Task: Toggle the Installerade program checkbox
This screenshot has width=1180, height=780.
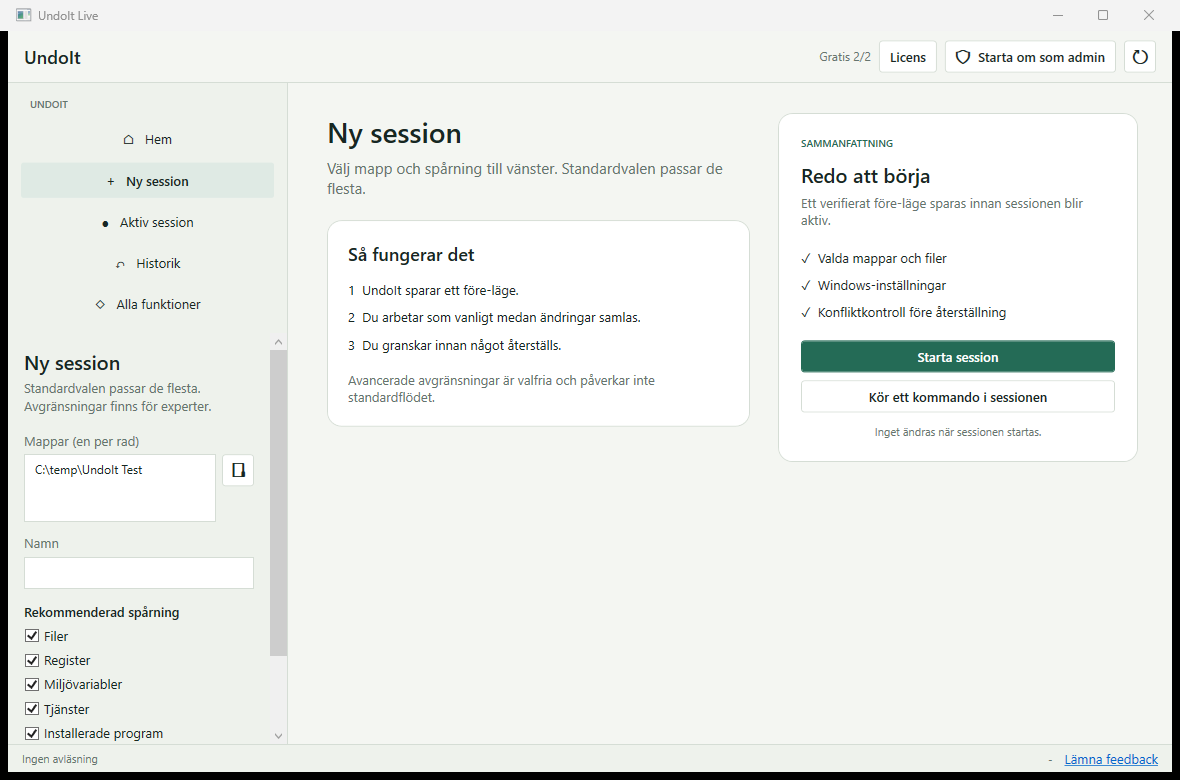Action: tap(32, 733)
